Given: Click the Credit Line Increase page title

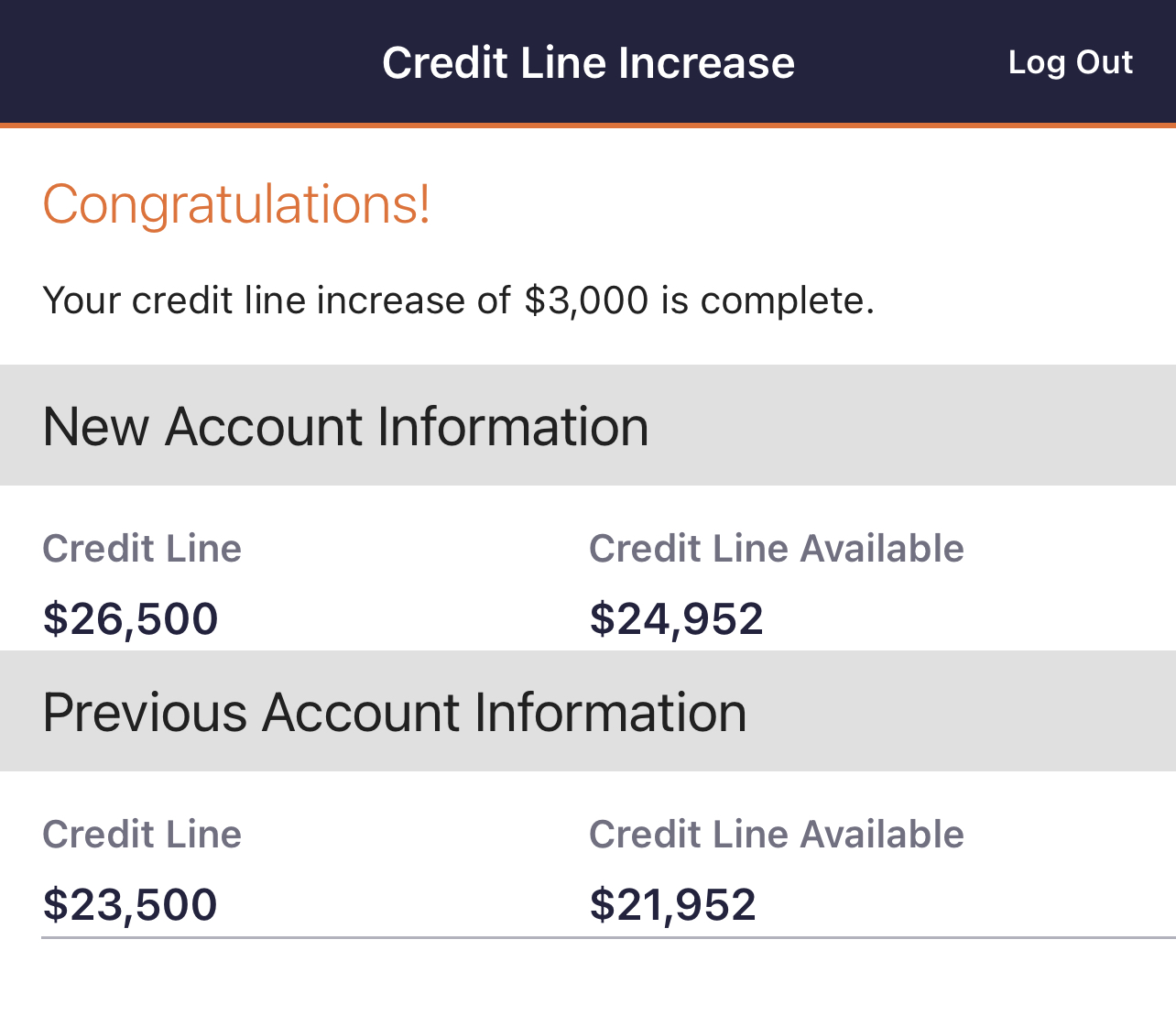Looking at the screenshot, I should [588, 62].
